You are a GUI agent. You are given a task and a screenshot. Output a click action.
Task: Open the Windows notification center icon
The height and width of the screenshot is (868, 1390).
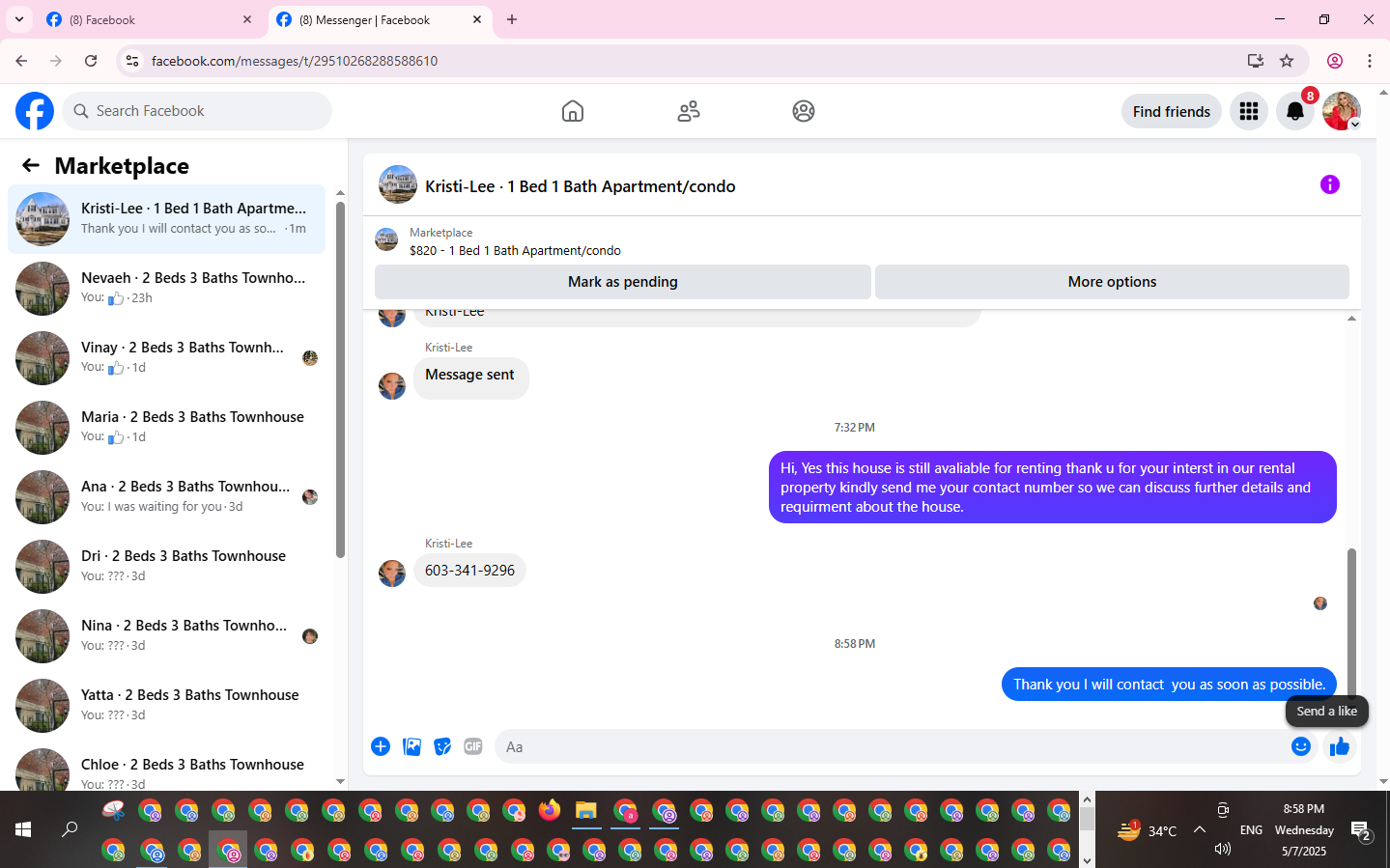point(1361,830)
